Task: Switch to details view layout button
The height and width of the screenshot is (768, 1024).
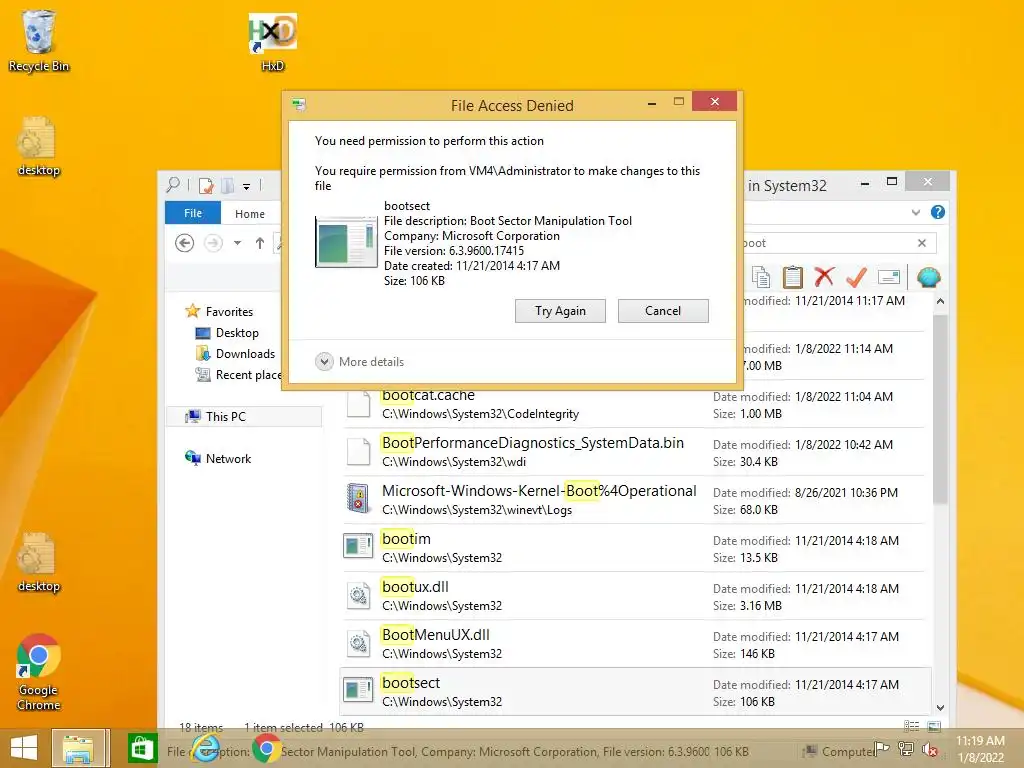Action: 912,726
